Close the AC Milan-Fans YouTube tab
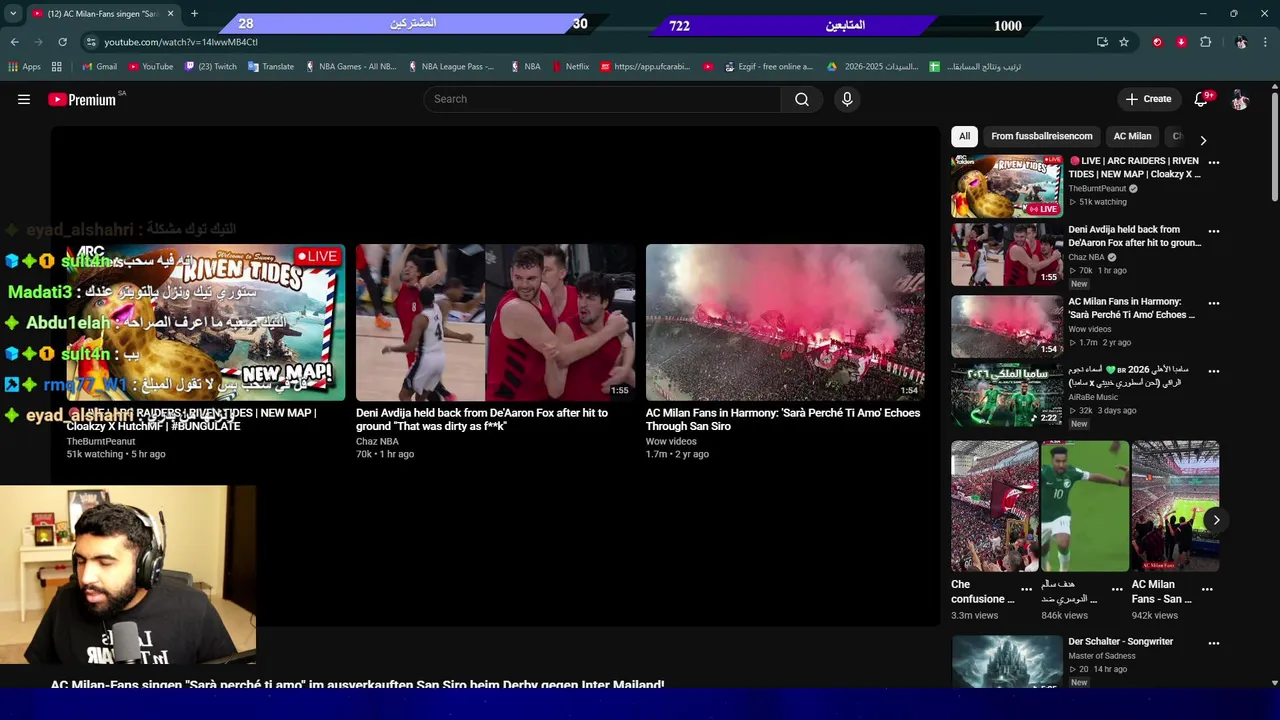 tap(170, 14)
